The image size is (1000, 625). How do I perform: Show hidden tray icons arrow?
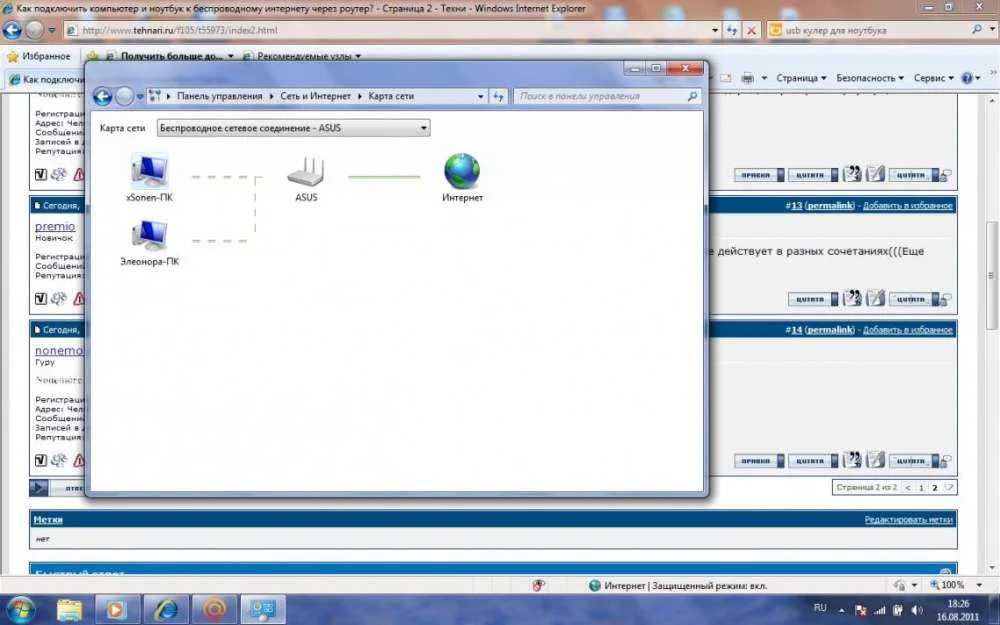click(842, 610)
